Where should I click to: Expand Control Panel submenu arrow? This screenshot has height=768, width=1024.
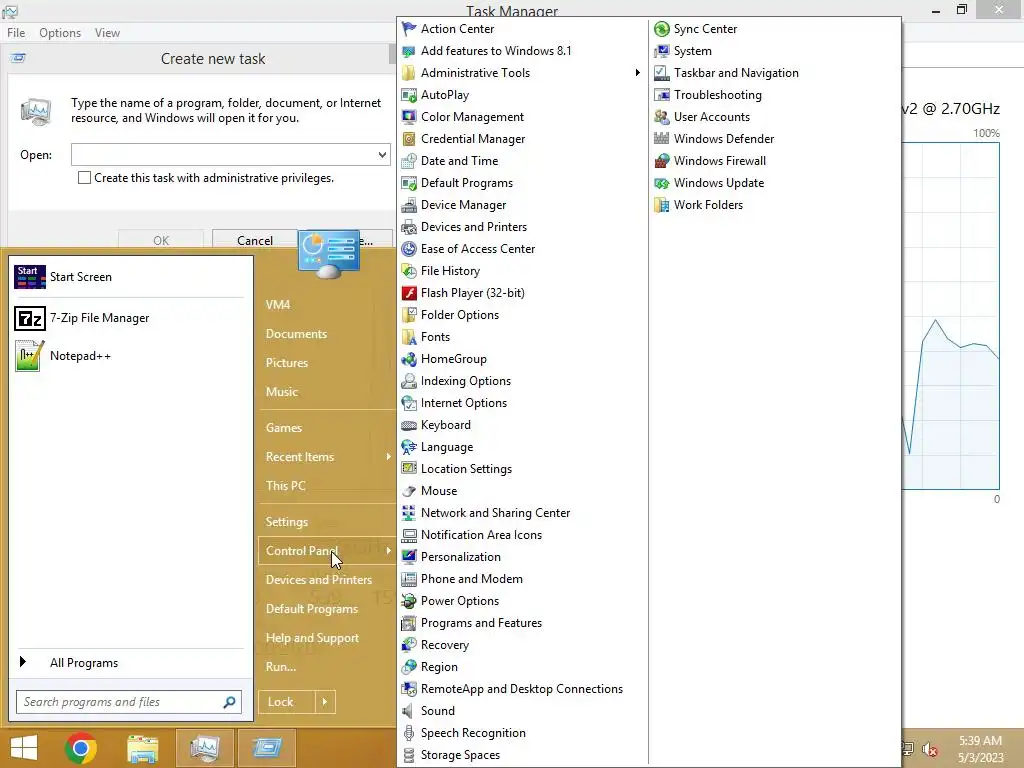[388, 551]
